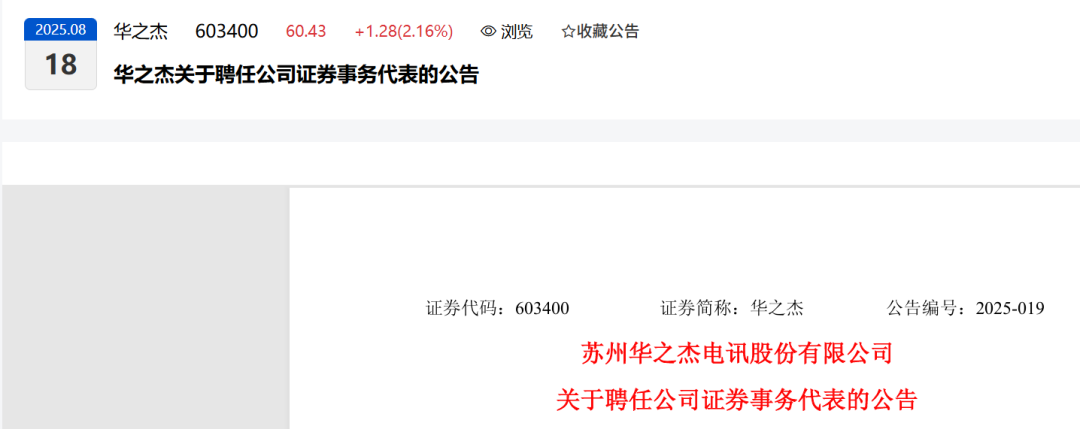
Task: Click the light gray divider band below headline
Action: tap(540, 131)
